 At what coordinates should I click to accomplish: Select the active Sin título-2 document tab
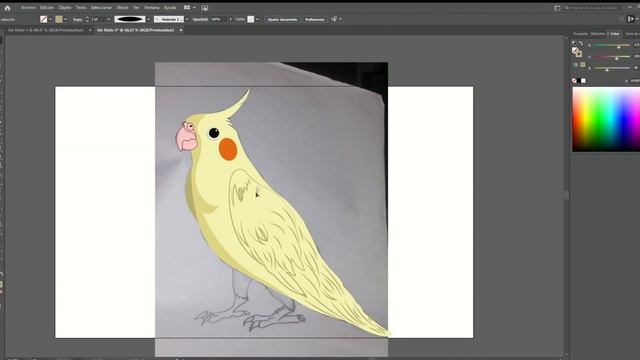(x=135, y=30)
